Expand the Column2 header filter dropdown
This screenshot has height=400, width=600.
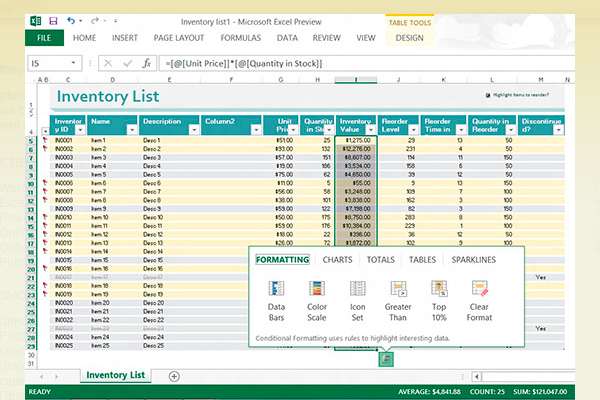click(x=256, y=129)
